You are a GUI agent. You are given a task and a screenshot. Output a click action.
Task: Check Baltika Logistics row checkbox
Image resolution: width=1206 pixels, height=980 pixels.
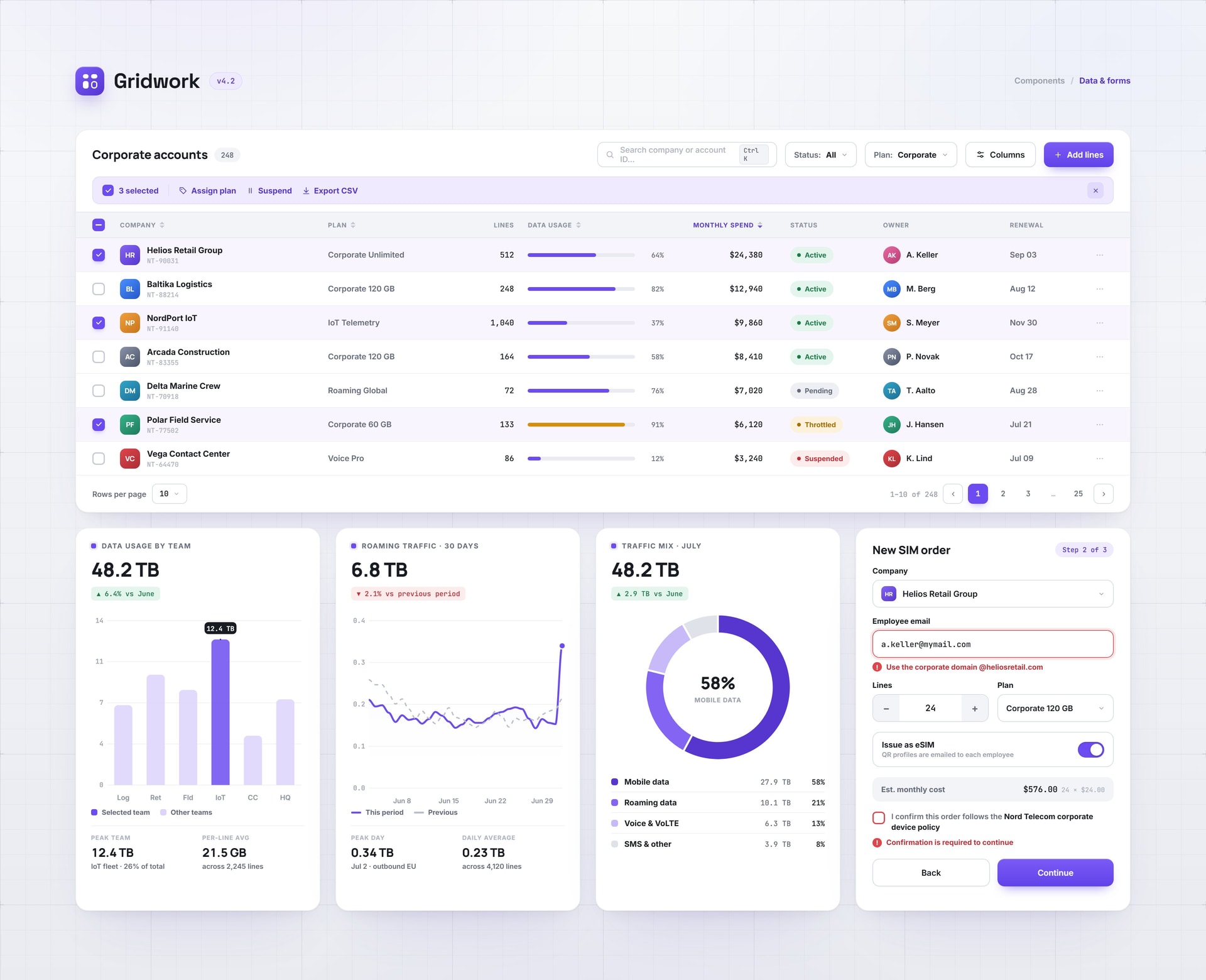(99, 289)
